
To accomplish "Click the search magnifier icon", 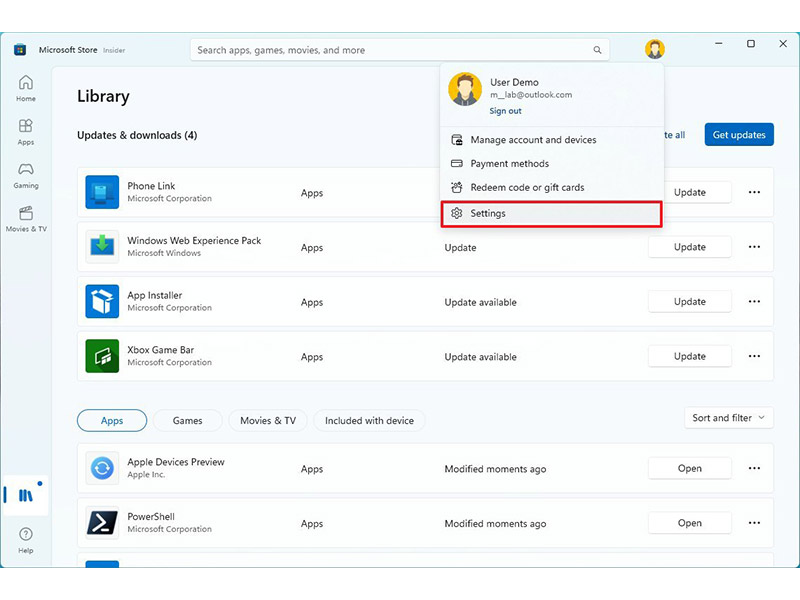I will tap(597, 50).
